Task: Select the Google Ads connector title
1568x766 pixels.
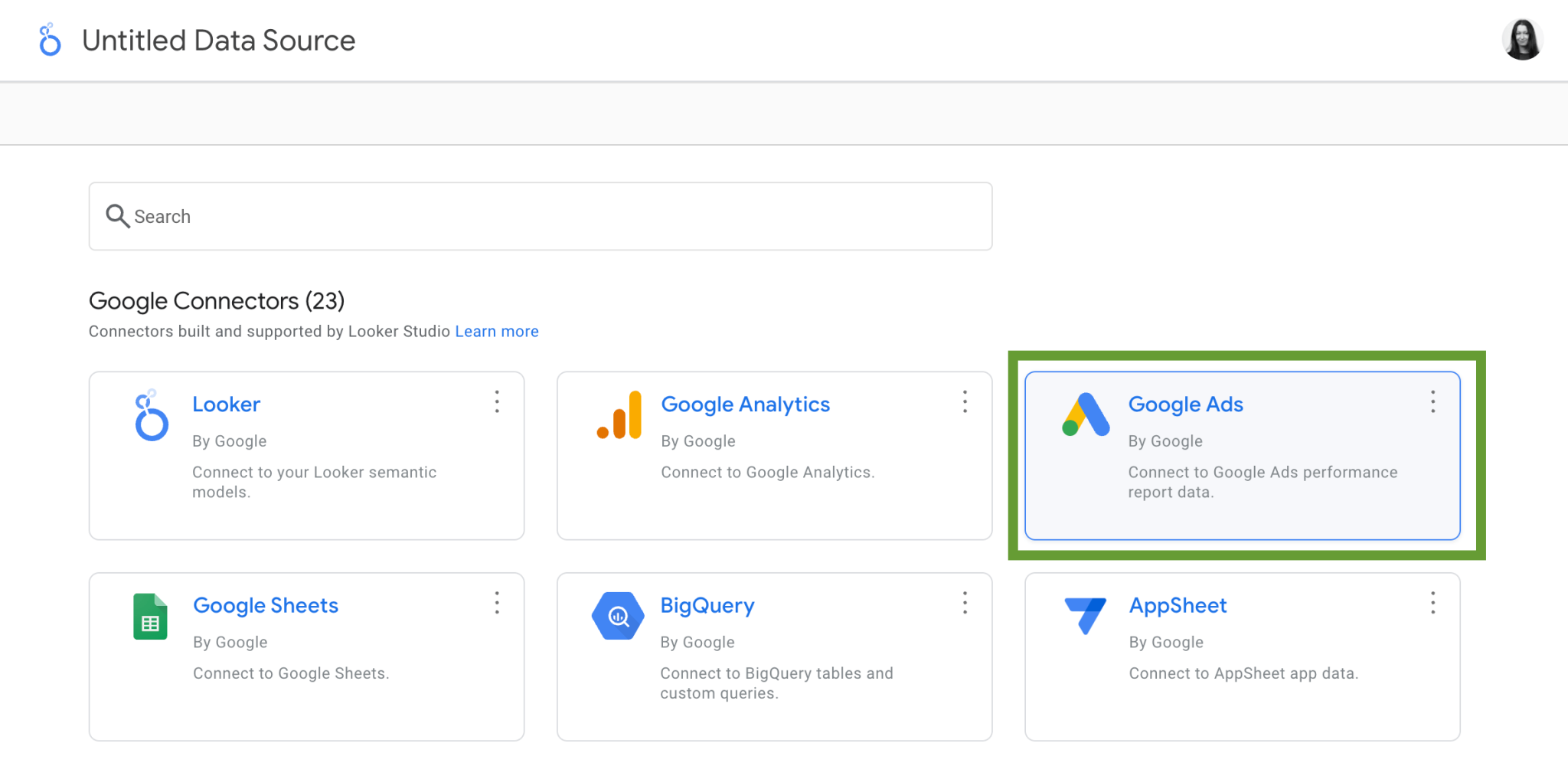Action: pos(1186,404)
